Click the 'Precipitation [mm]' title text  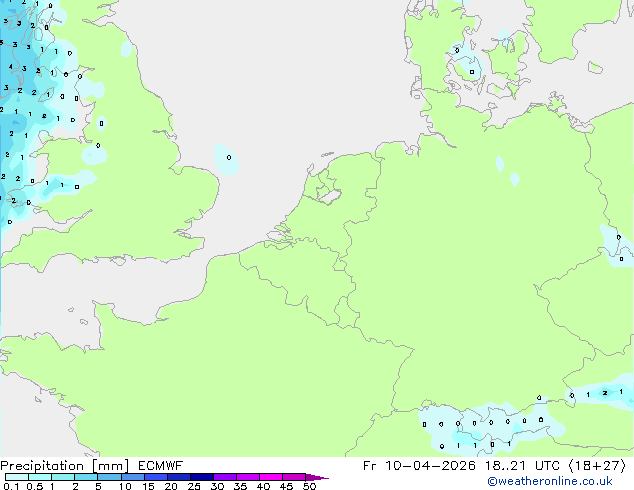(64, 466)
